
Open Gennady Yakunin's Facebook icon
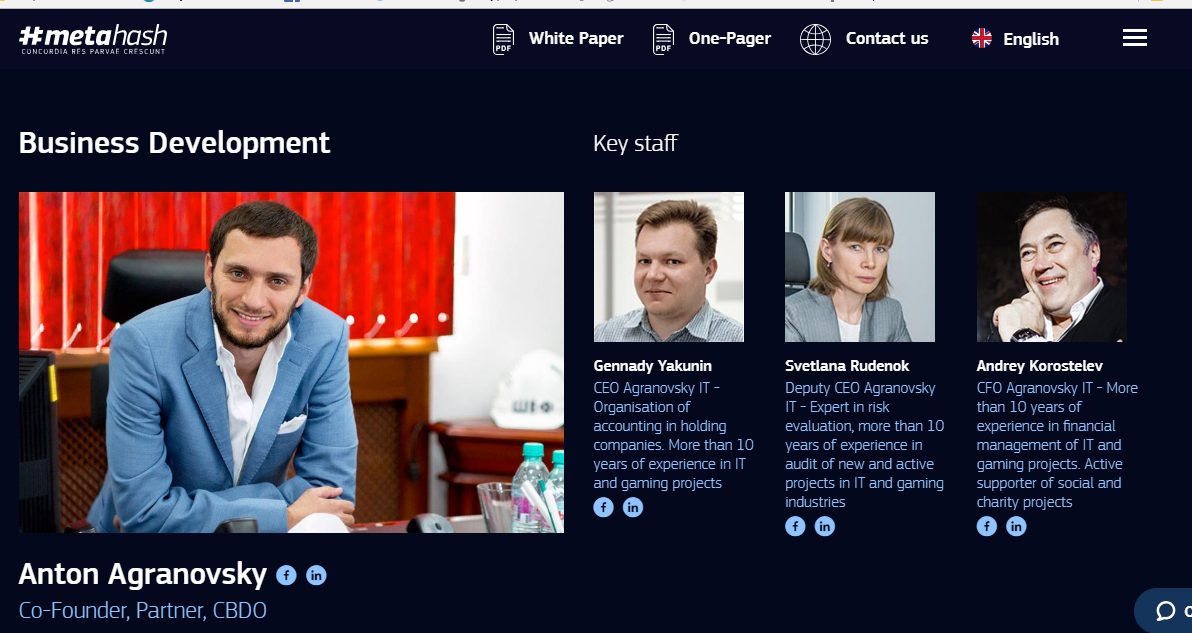coord(604,507)
